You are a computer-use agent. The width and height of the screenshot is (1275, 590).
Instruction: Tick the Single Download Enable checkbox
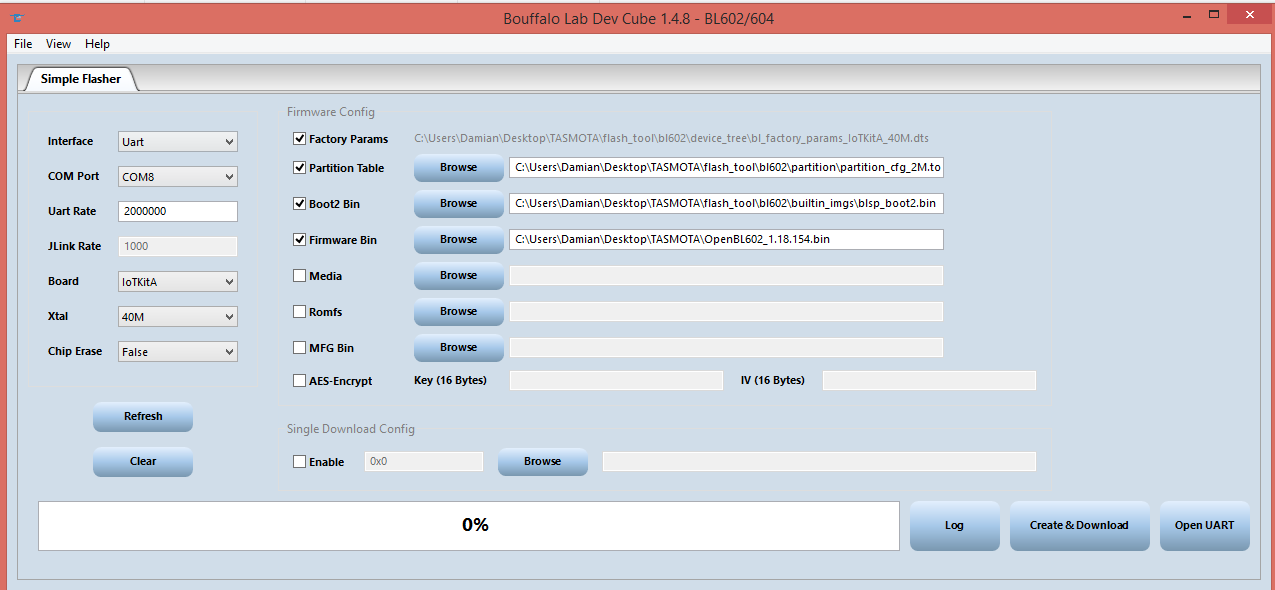click(299, 462)
